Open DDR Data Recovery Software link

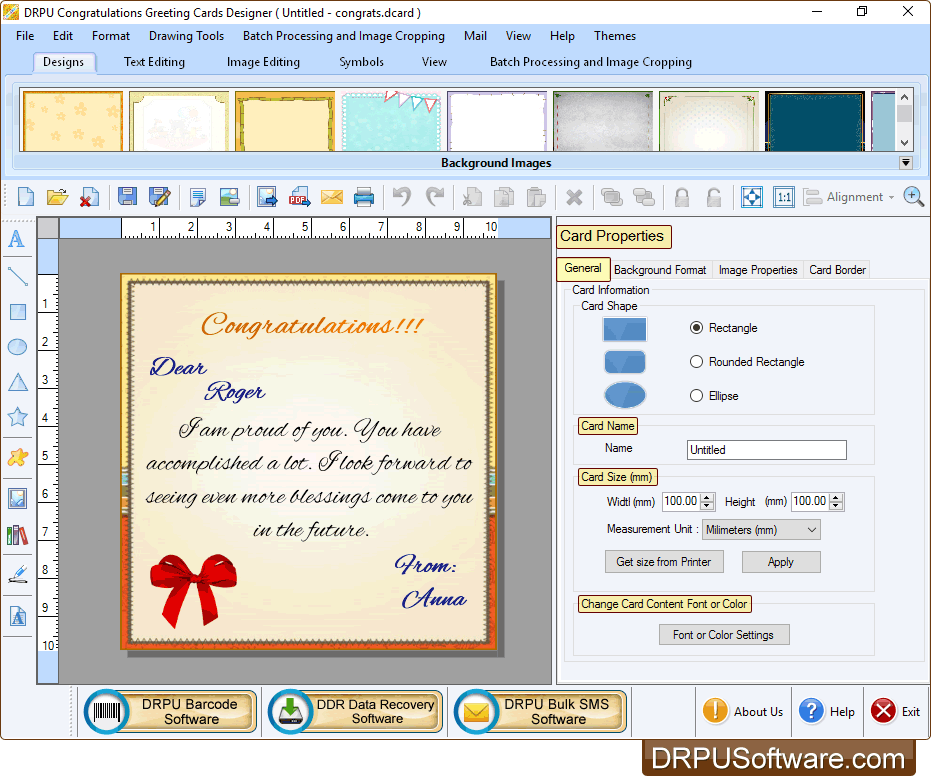355,711
